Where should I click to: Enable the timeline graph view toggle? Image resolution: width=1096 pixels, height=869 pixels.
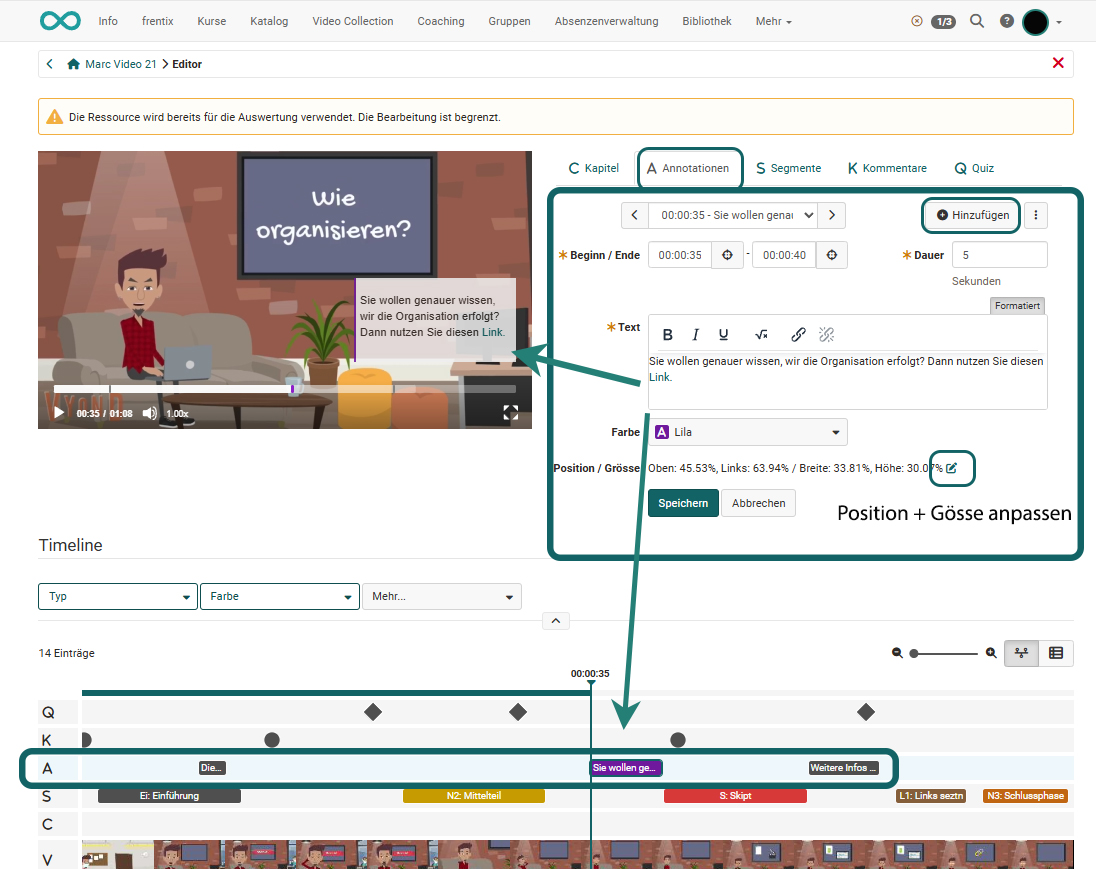[1021, 653]
